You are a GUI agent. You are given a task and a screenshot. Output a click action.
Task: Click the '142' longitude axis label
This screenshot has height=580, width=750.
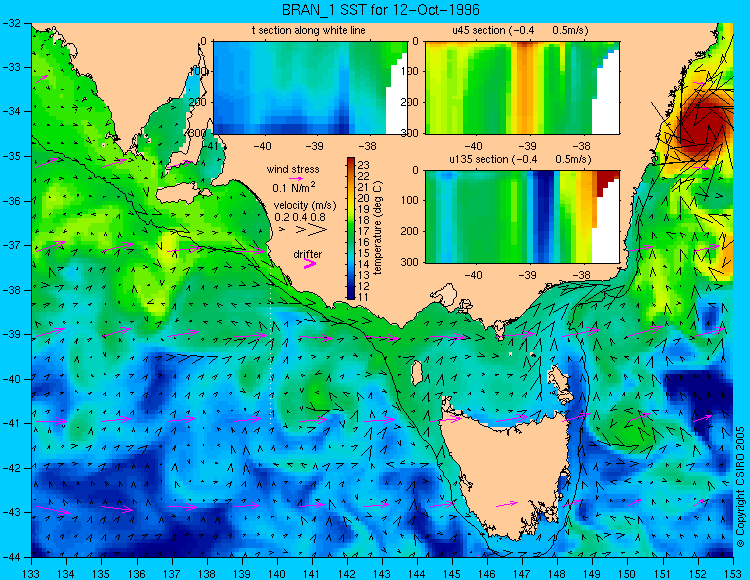coord(347,573)
